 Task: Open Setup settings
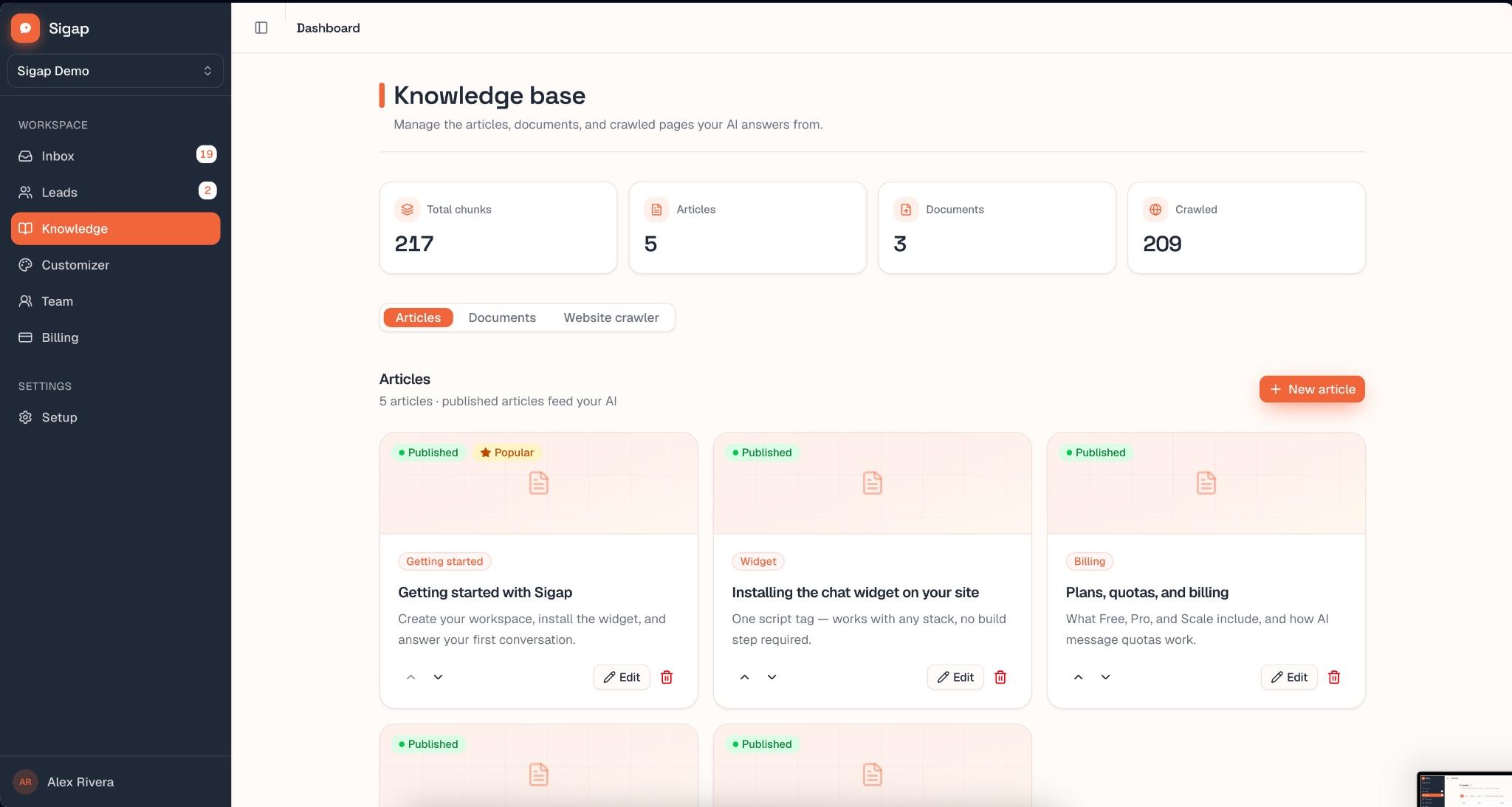[115, 417]
